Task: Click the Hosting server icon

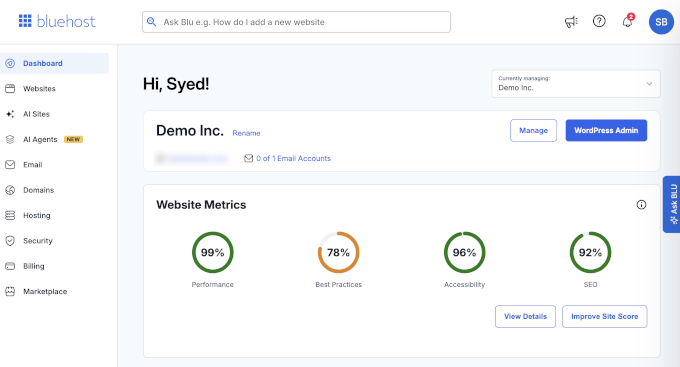Action: [x=10, y=215]
